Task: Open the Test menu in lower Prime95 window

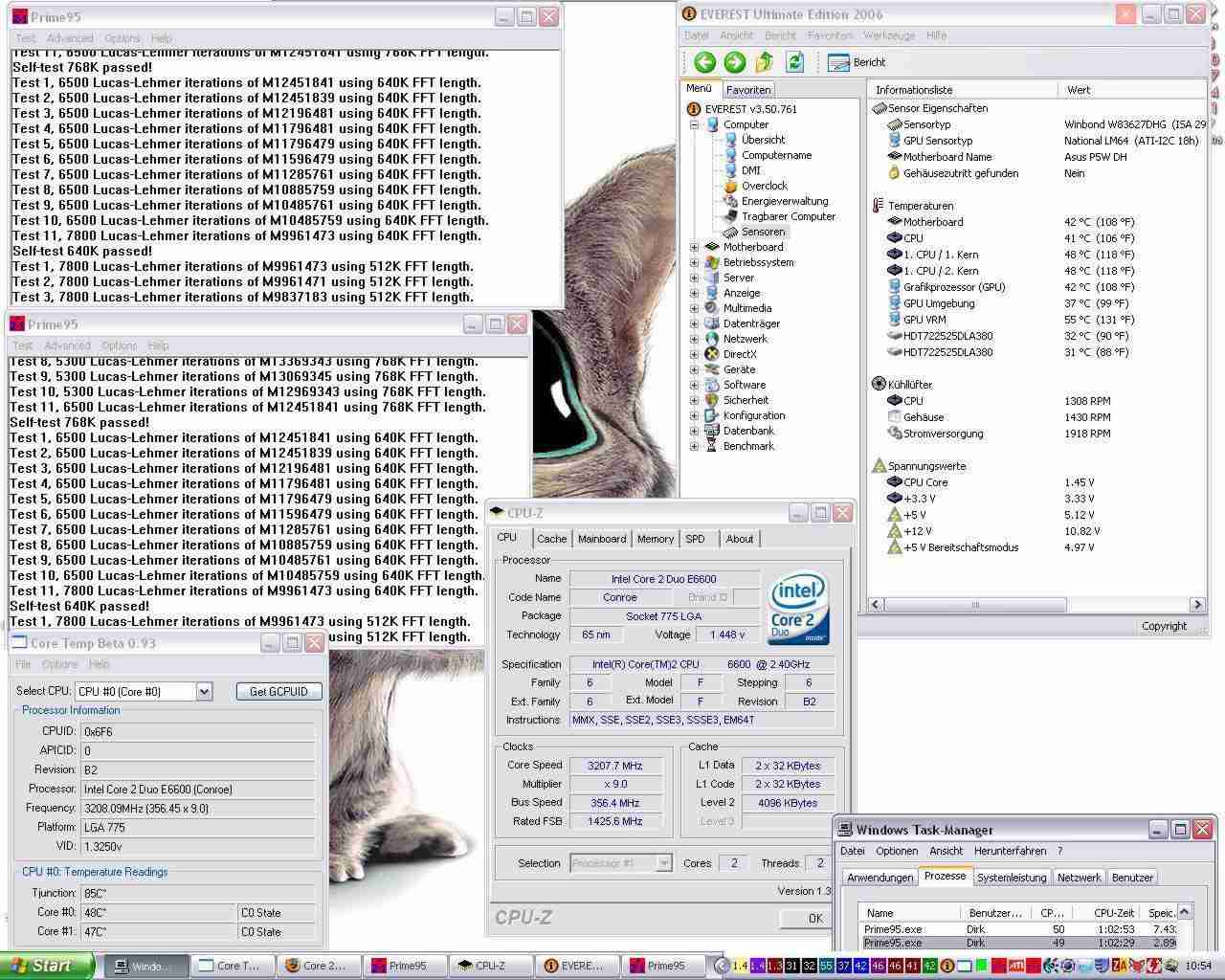Action: 23,345
